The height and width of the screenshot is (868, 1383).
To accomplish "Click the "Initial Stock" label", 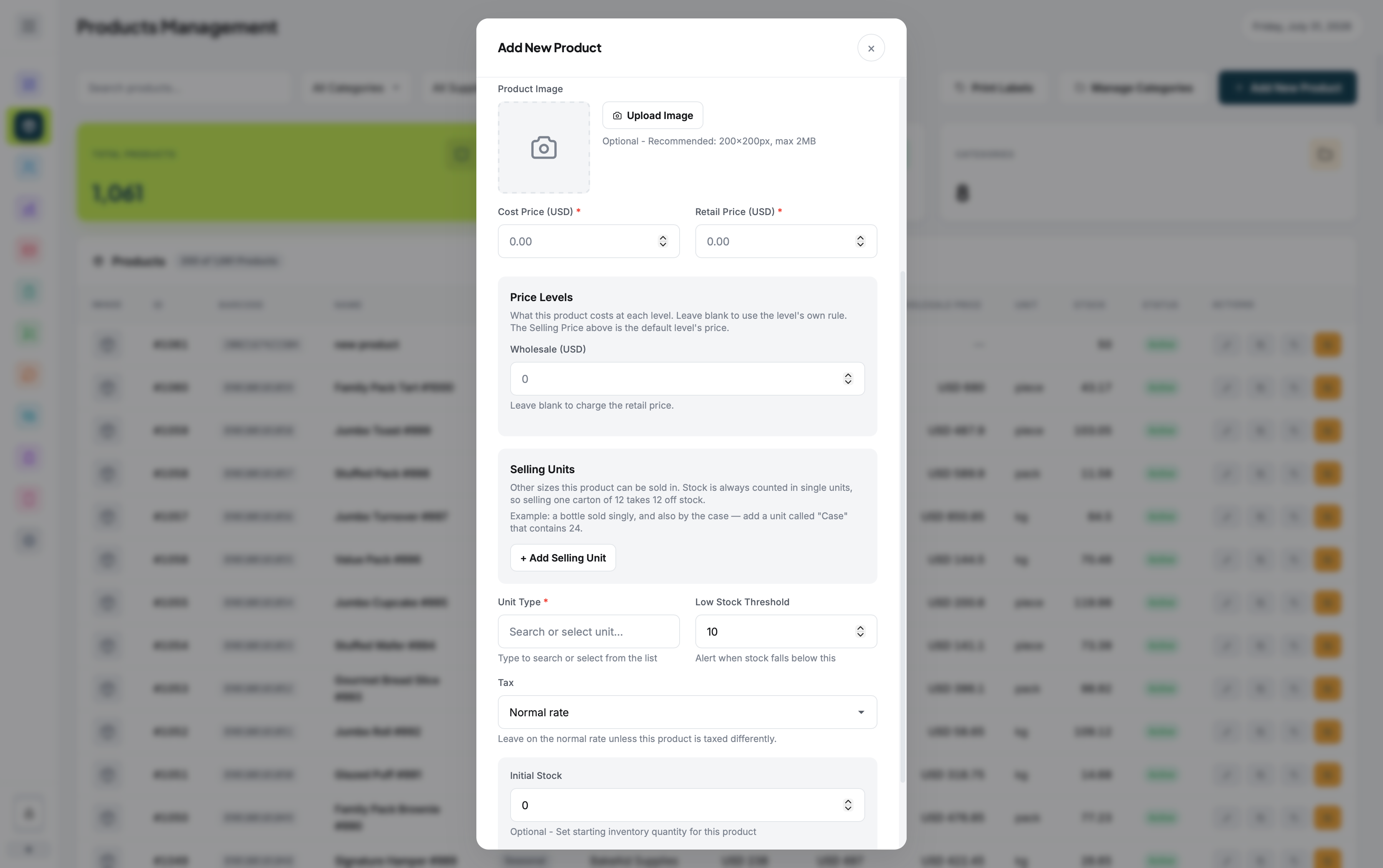I will coord(536,775).
